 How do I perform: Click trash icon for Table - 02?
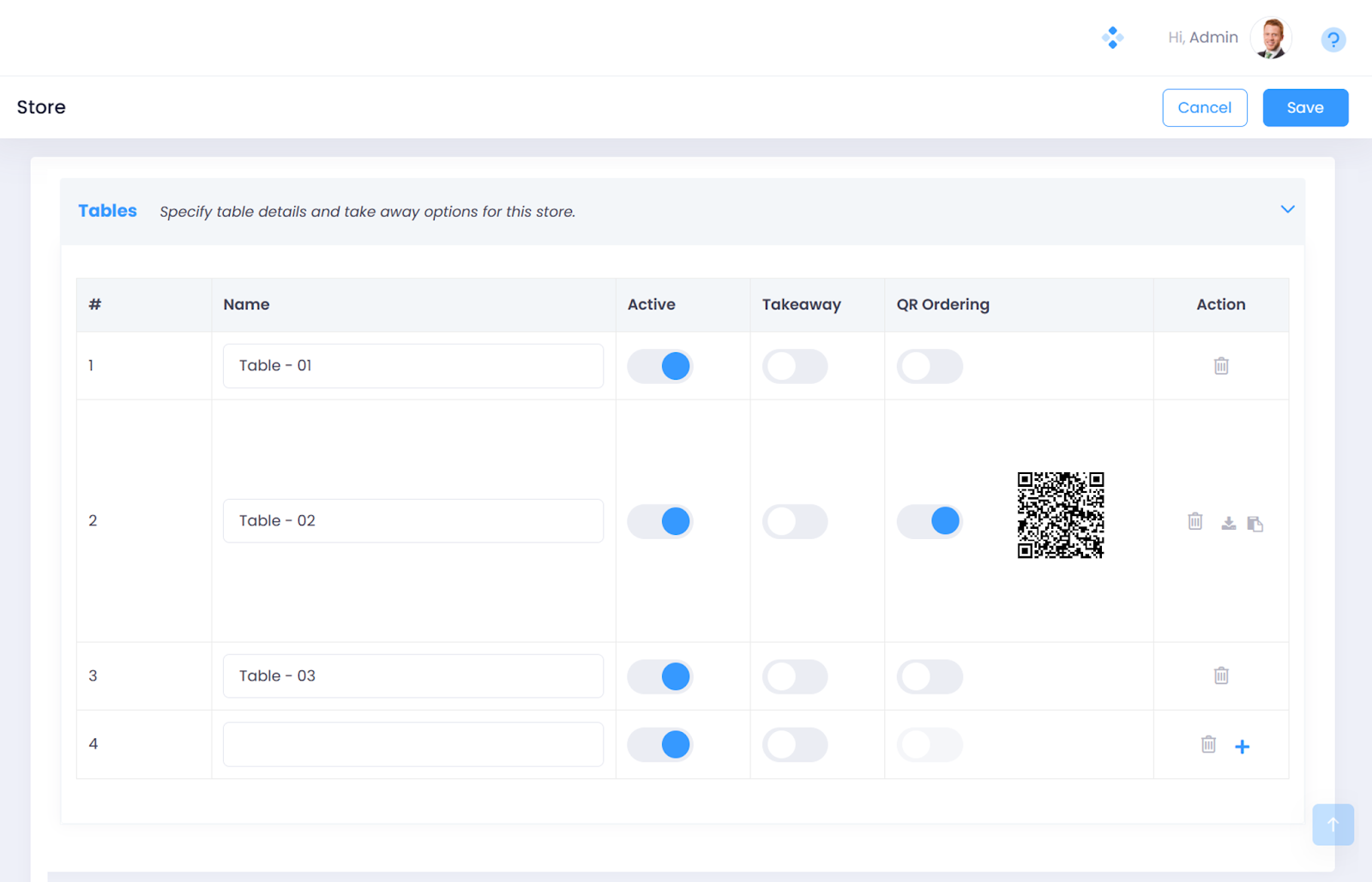point(1194,521)
